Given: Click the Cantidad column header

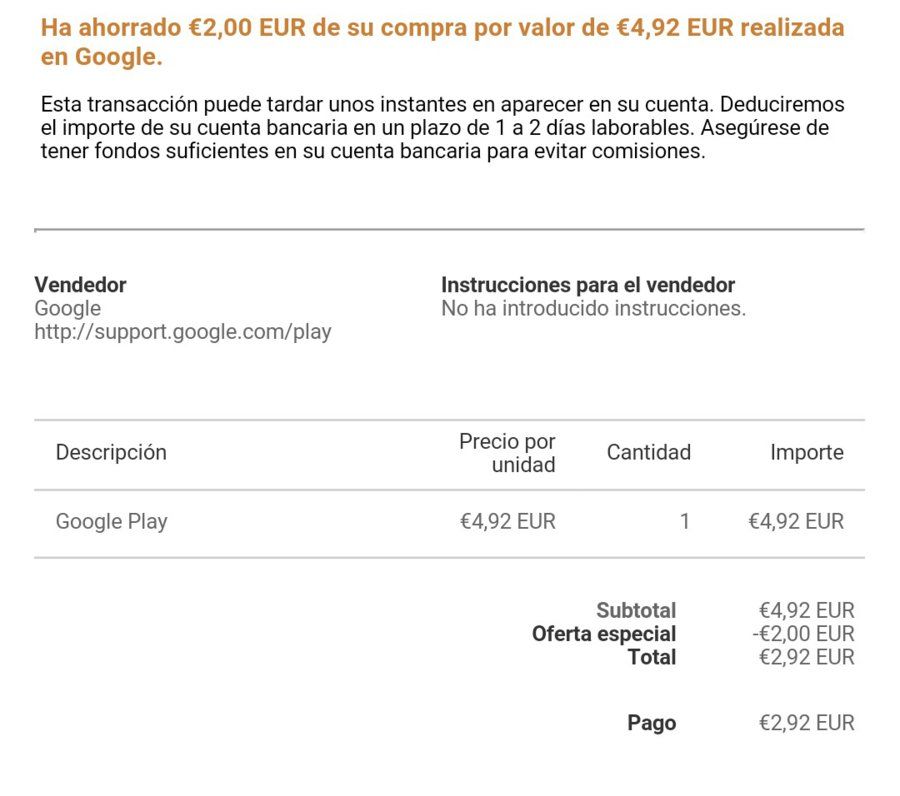Looking at the screenshot, I should [649, 452].
